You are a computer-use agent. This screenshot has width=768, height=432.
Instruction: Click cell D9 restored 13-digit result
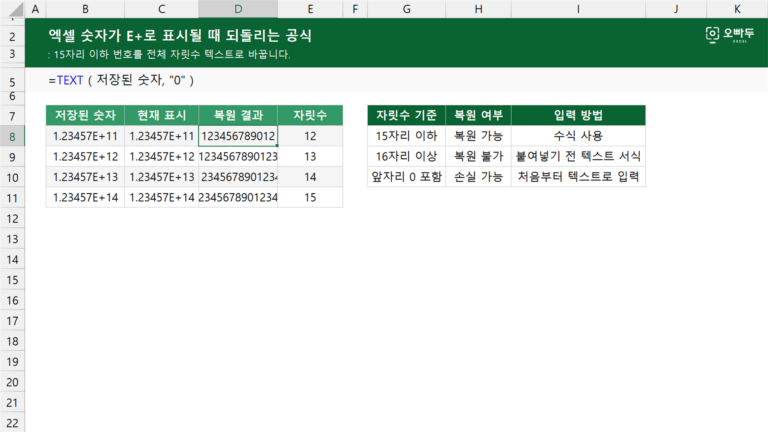coord(238,157)
